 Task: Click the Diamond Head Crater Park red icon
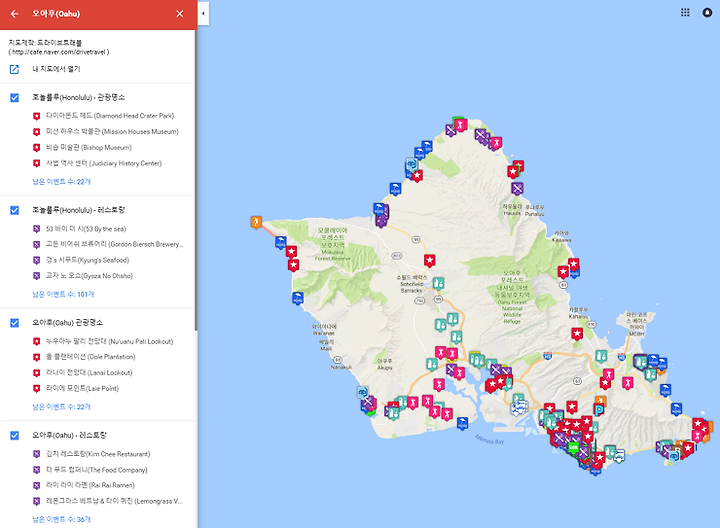(37, 116)
